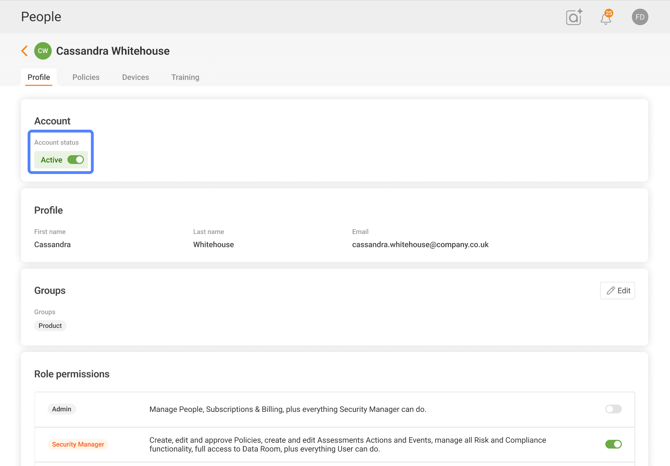Click the first name value Cassandra
This screenshot has height=466, width=670.
[x=53, y=245]
